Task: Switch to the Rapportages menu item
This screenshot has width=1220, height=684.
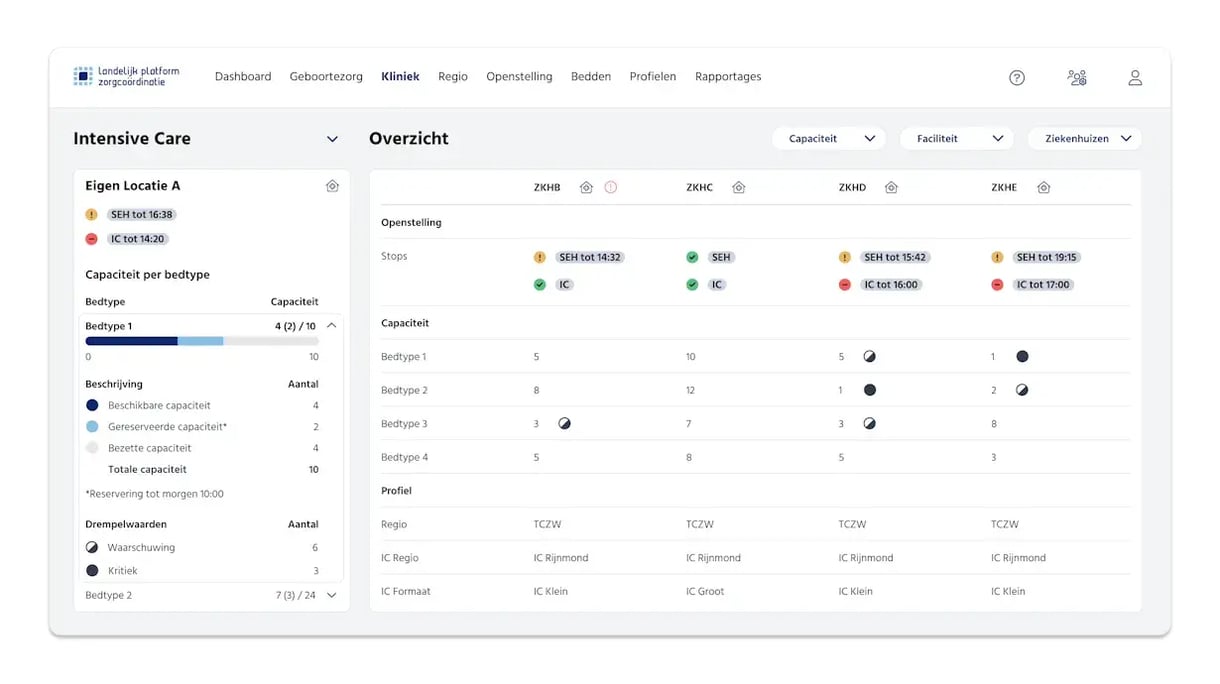Action: [x=728, y=77]
